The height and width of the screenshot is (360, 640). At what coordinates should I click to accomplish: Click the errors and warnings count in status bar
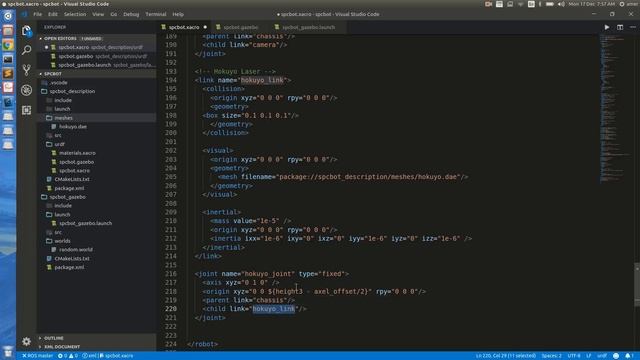click(68, 356)
